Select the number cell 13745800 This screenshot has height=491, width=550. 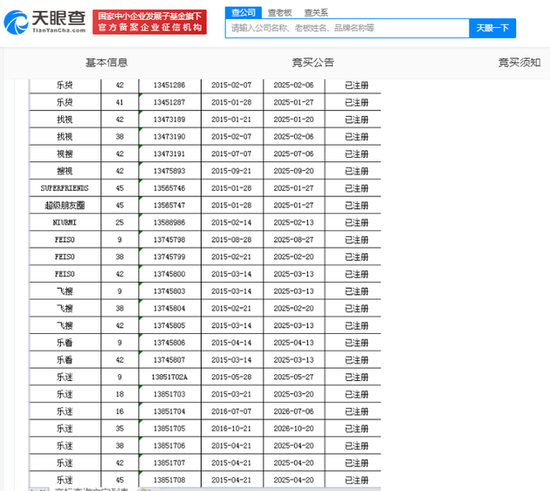tap(170, 274)
